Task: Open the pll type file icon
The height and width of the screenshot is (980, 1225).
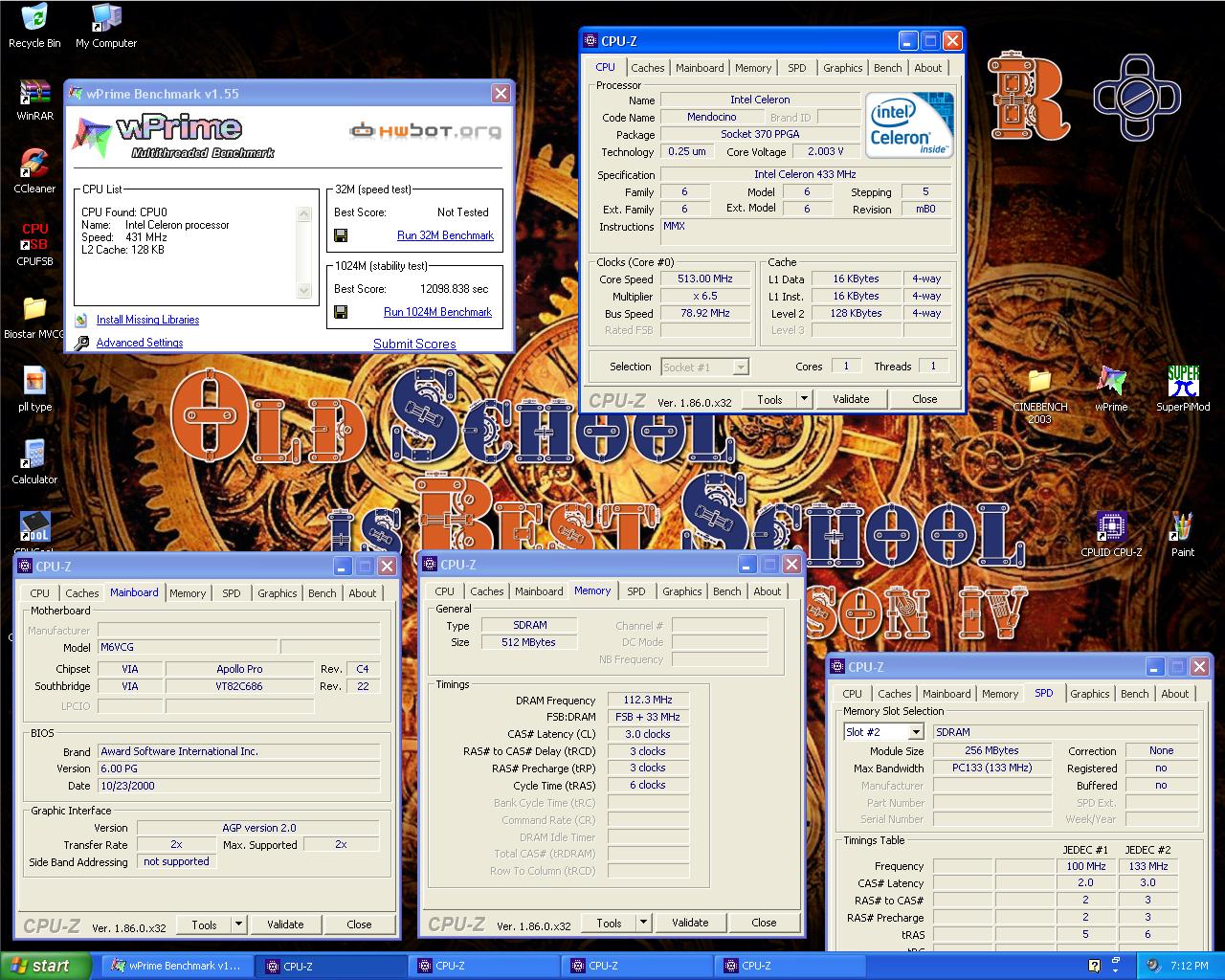Action: click(34, 390)
